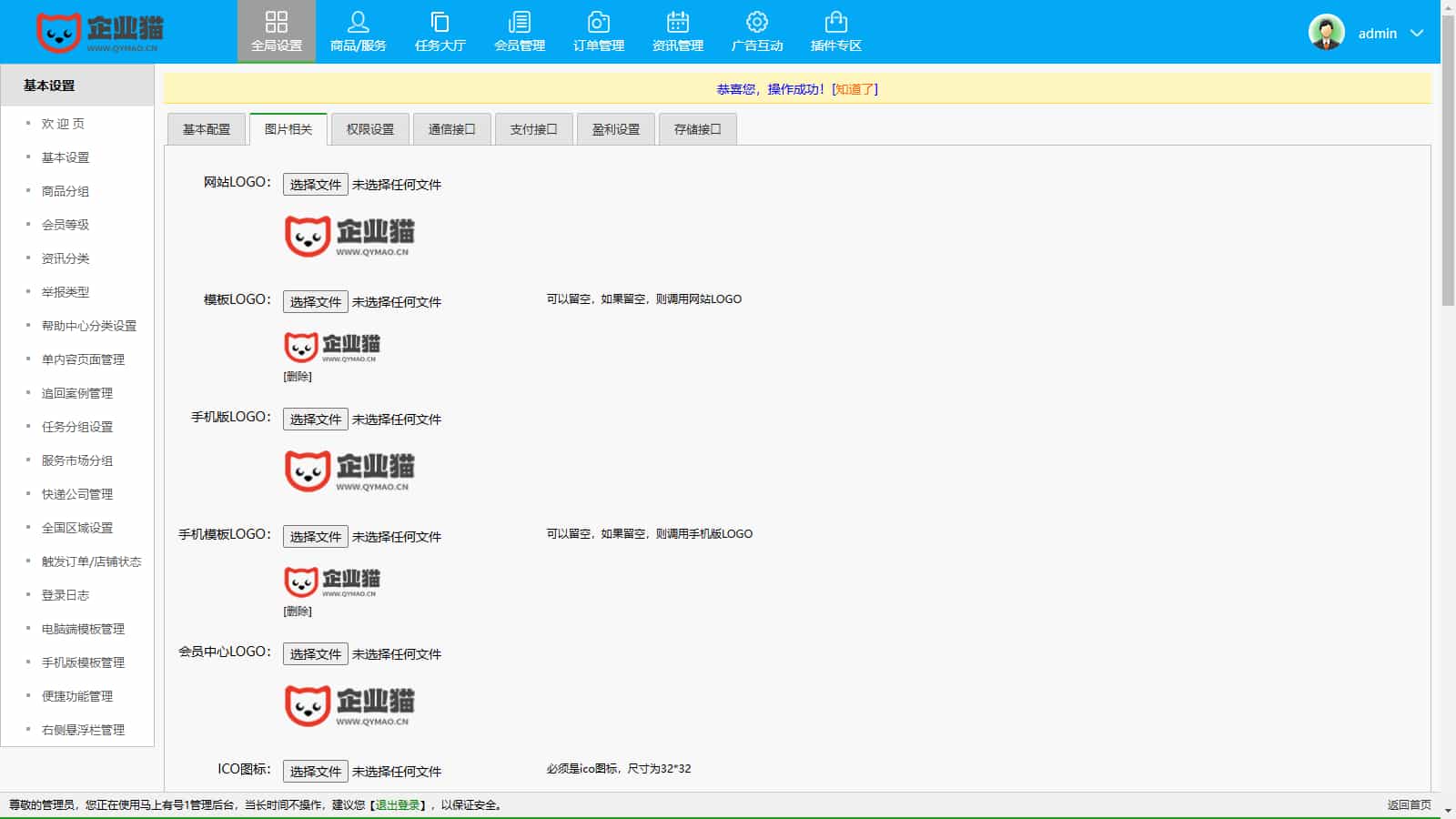Open the 全局设置 grid icon

[276, 22]
